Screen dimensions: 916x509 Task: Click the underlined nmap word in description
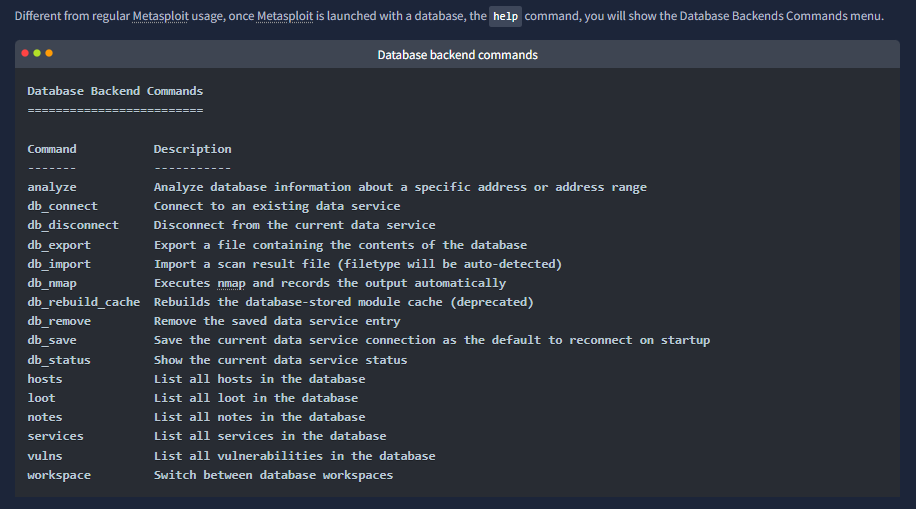231,283
